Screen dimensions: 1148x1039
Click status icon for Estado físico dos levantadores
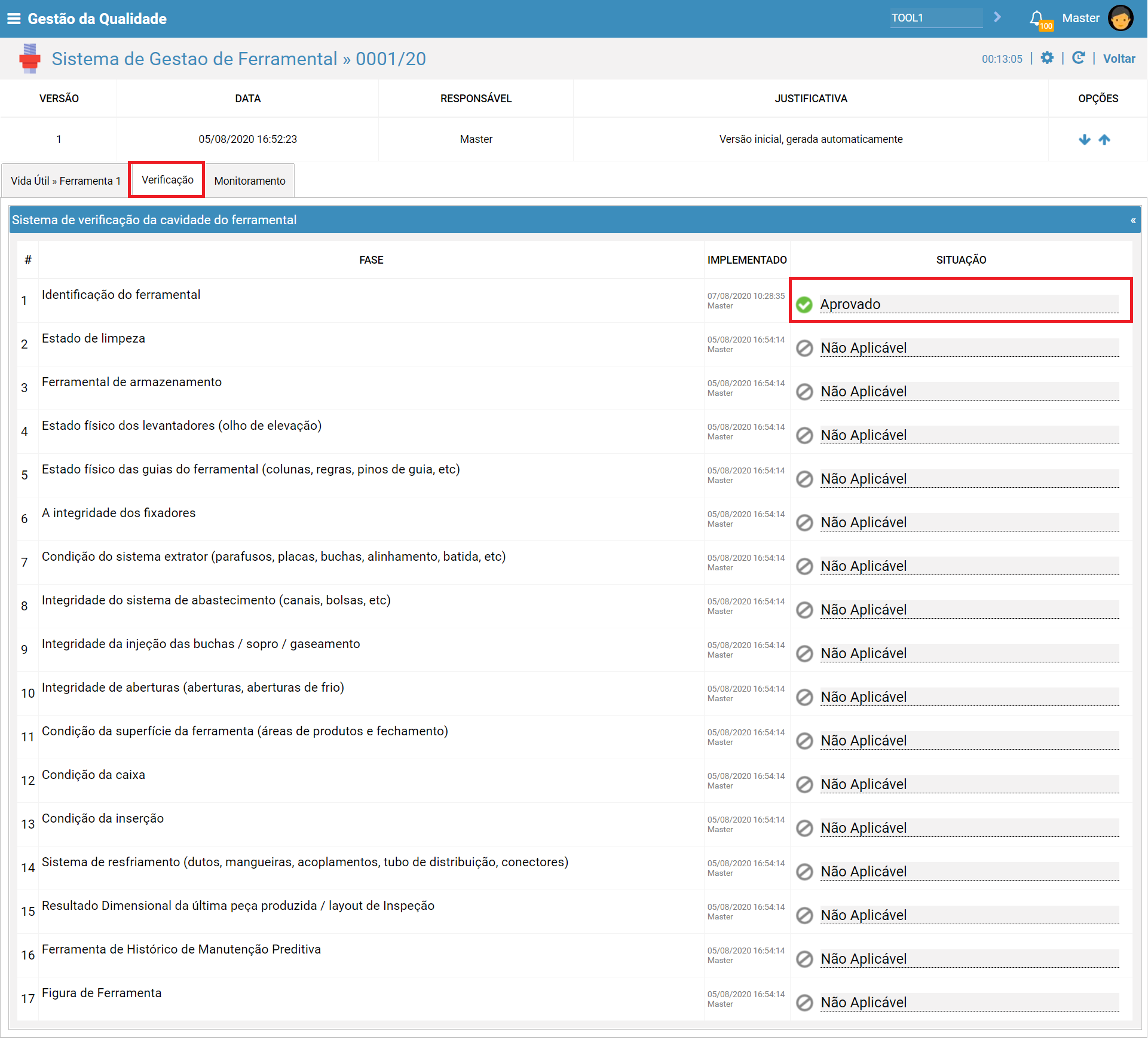[804, 435]
